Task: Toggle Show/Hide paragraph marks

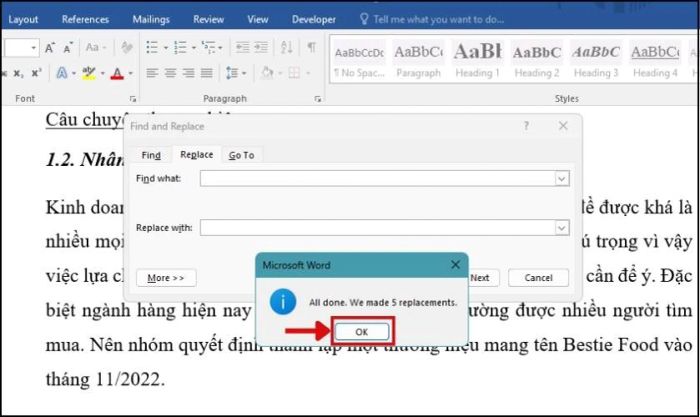Action: 312,47
